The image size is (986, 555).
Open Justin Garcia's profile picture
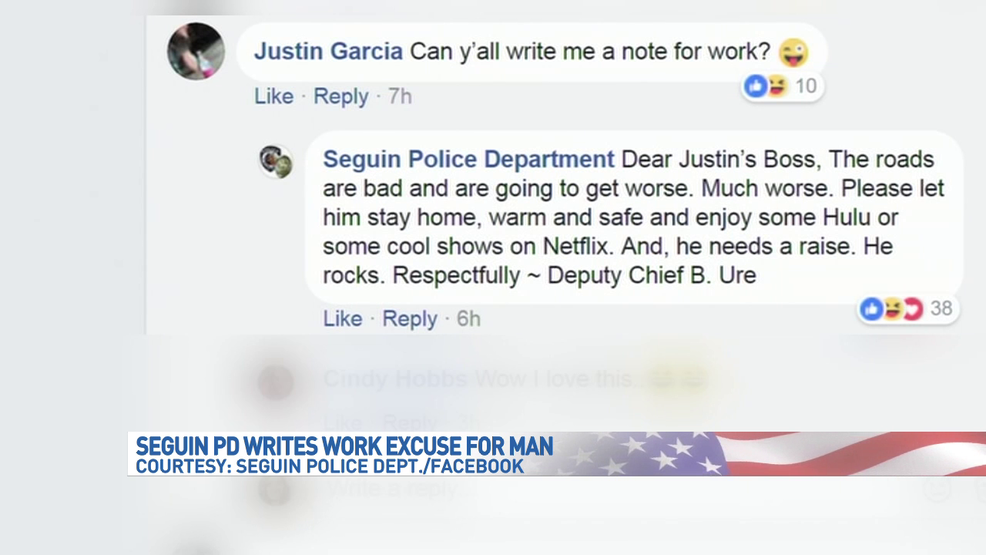(196, 52)
